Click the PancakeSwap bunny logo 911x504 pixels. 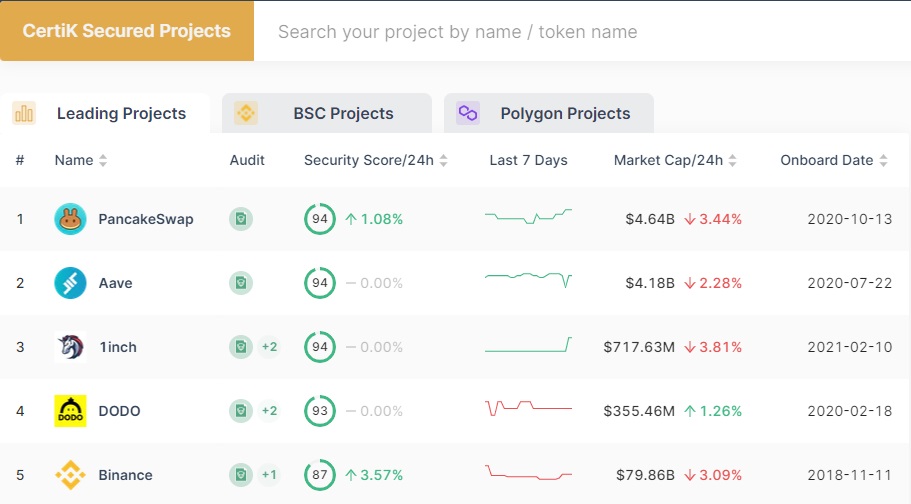point(70,219)
